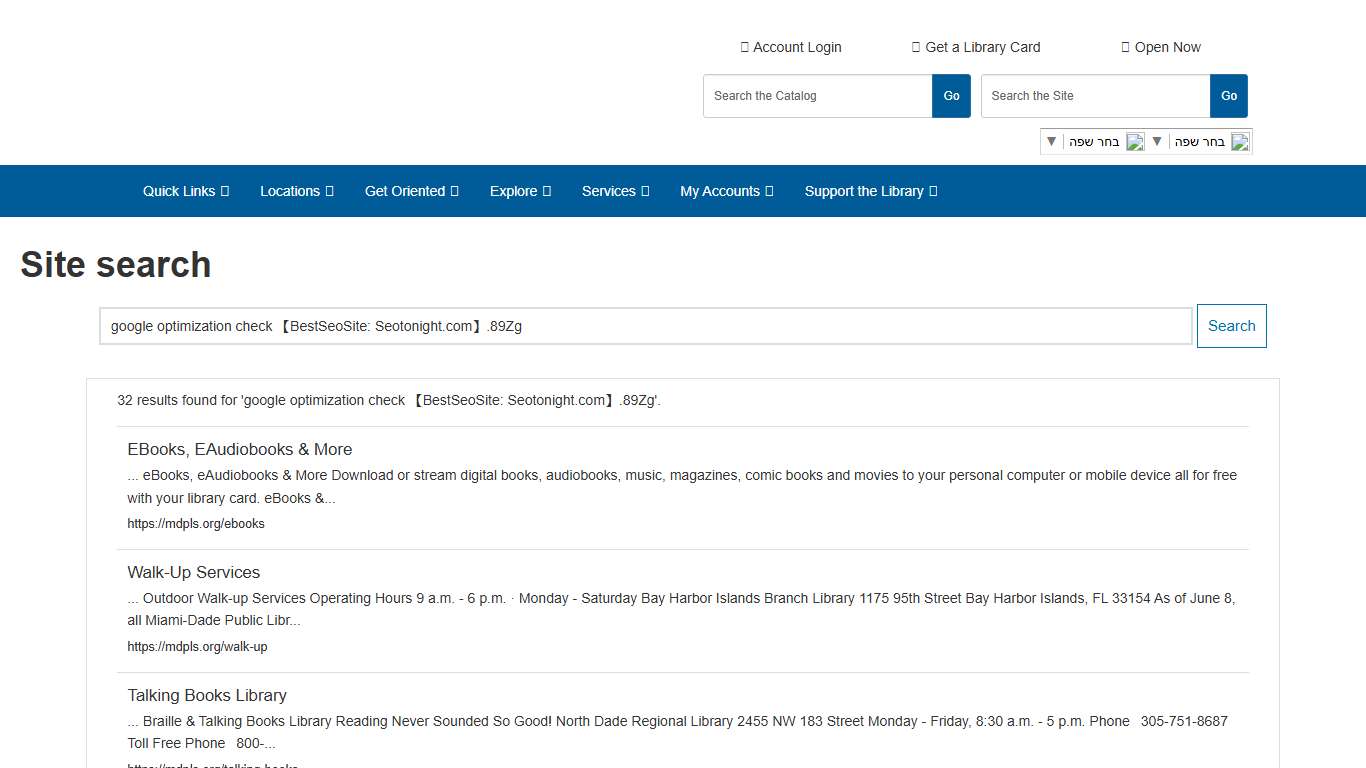Open the Explore menu
The image size is (1366, 768).
coord(519,191)
